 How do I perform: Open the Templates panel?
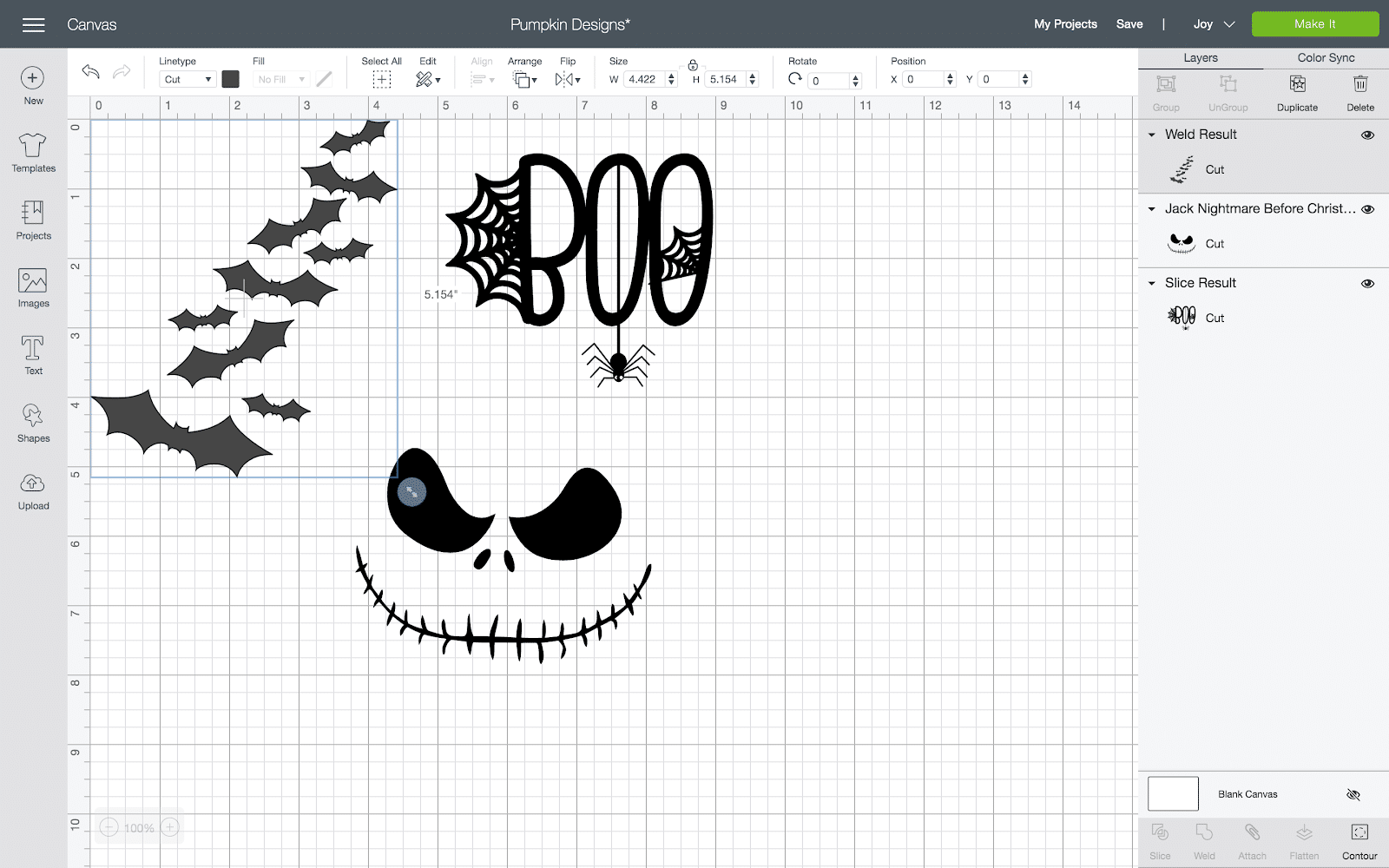tap(33, 153)
